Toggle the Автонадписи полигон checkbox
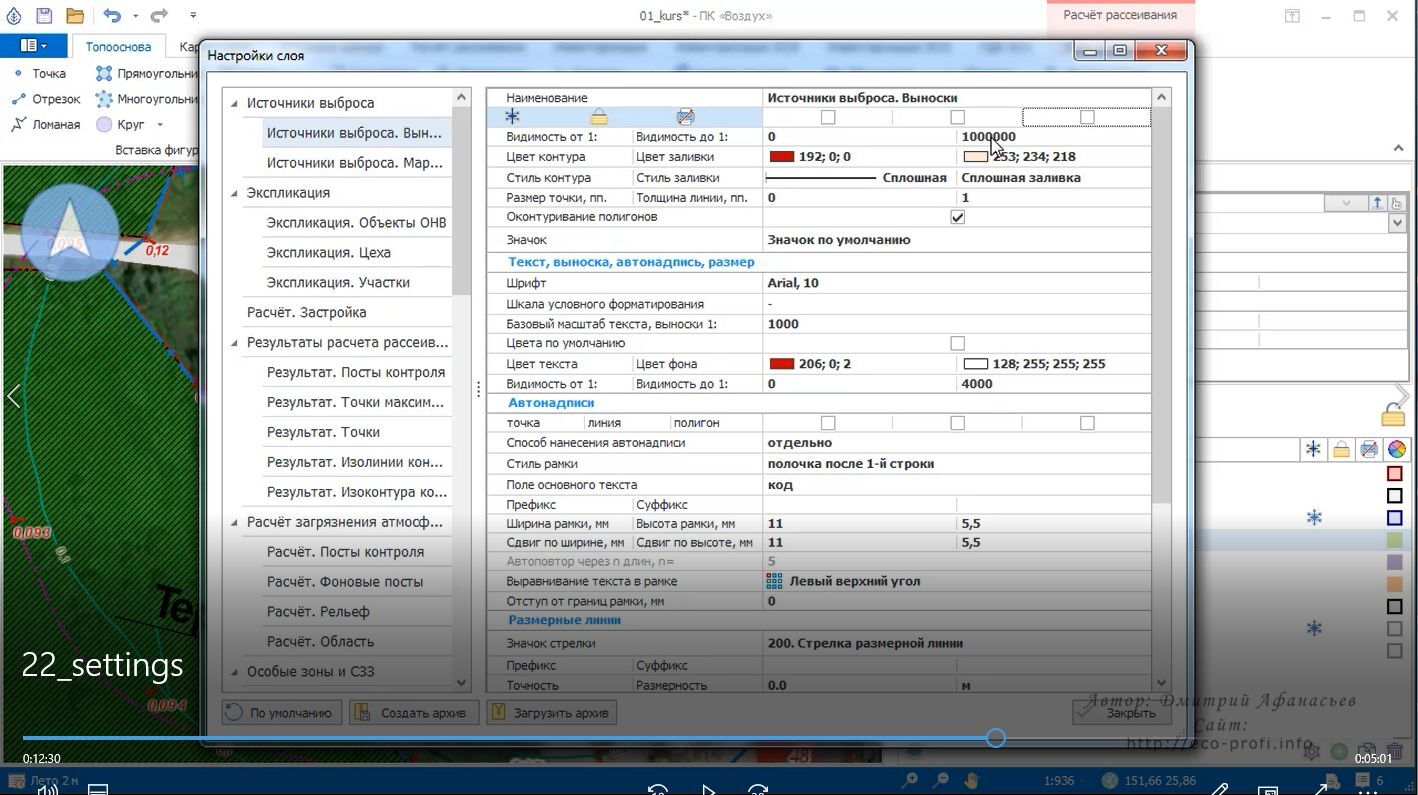The image size is (1418, 795). point(1087,423)
